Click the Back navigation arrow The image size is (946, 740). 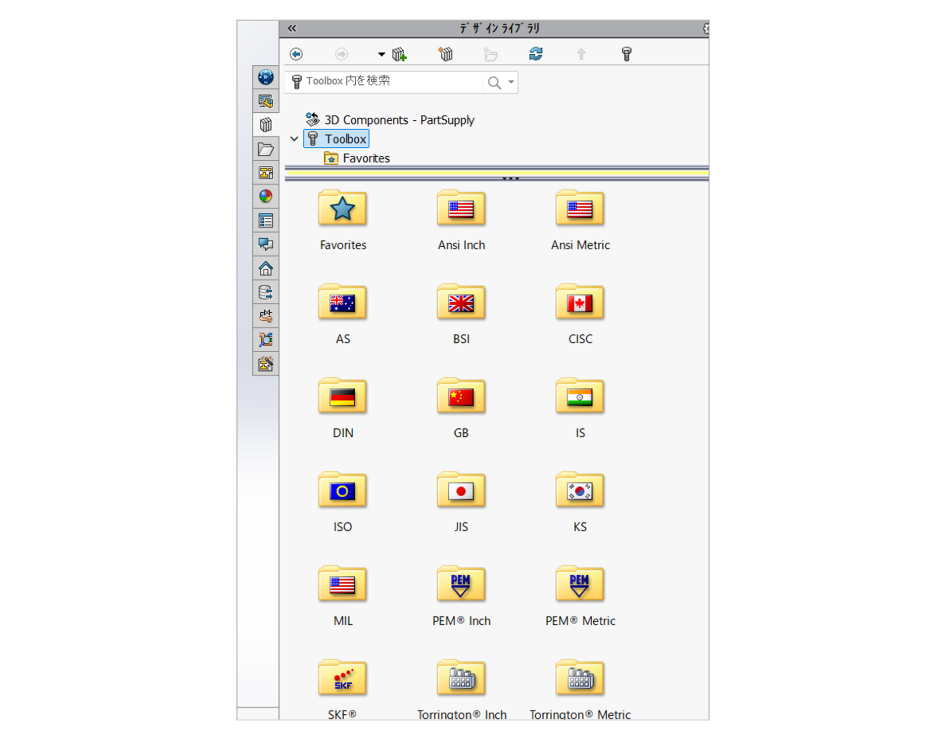pos(296,54)
